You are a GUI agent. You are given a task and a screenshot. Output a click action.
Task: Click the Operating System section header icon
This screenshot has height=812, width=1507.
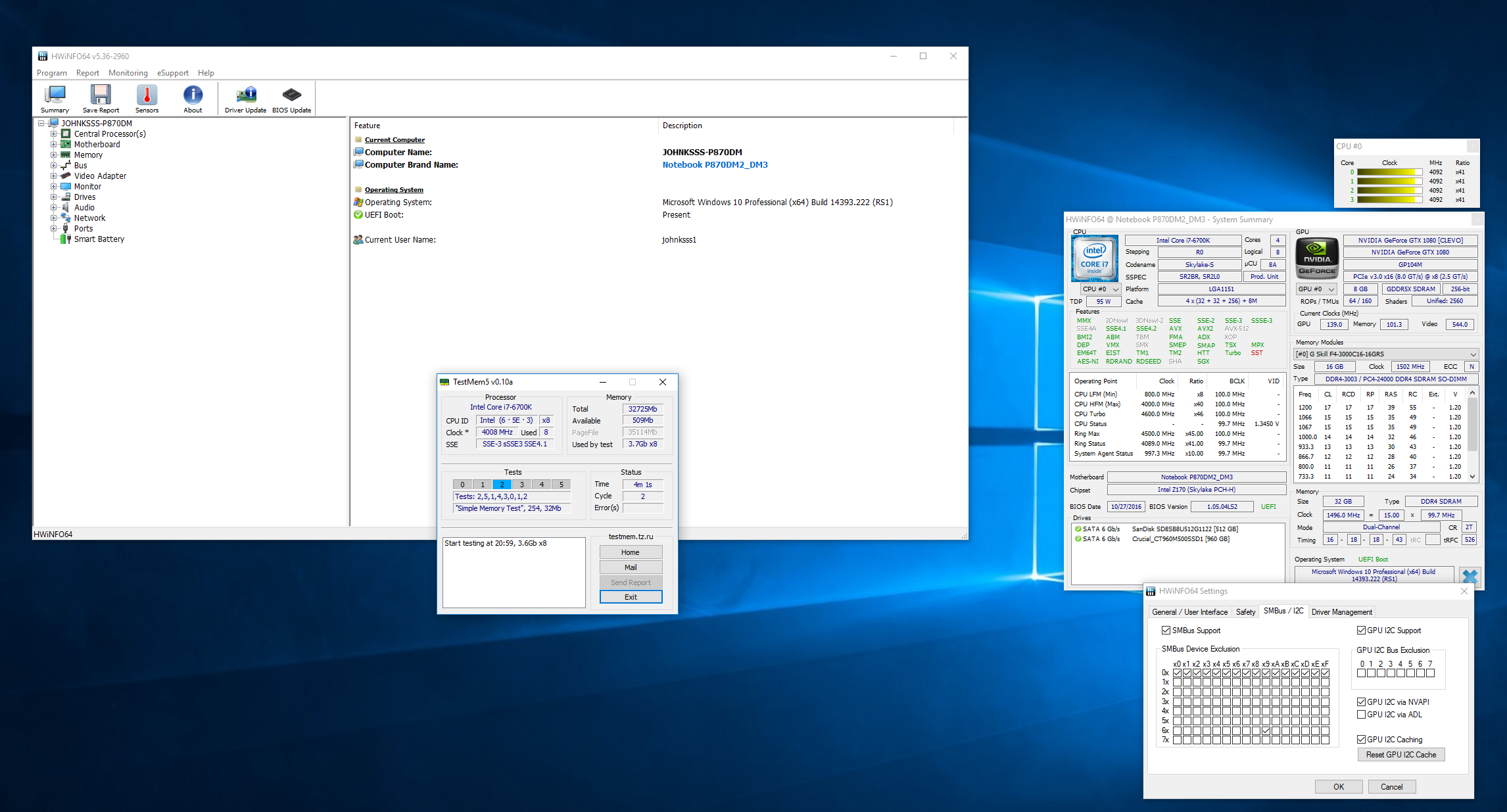[358, 189]
